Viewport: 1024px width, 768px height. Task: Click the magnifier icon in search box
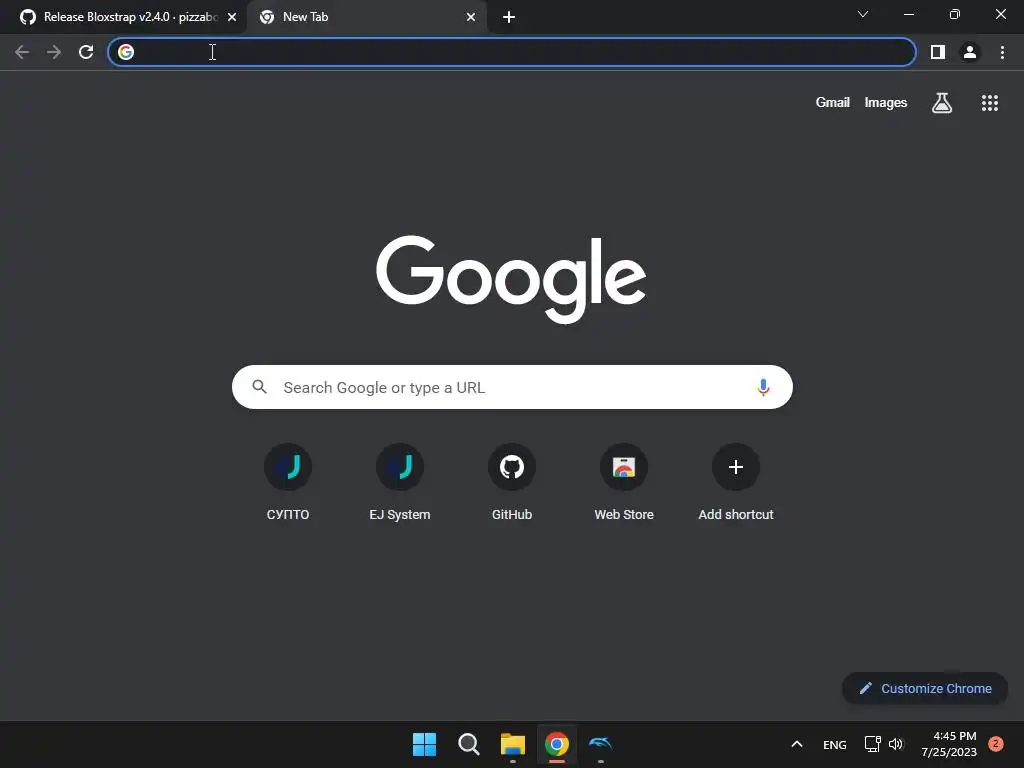tap(259, 387)
